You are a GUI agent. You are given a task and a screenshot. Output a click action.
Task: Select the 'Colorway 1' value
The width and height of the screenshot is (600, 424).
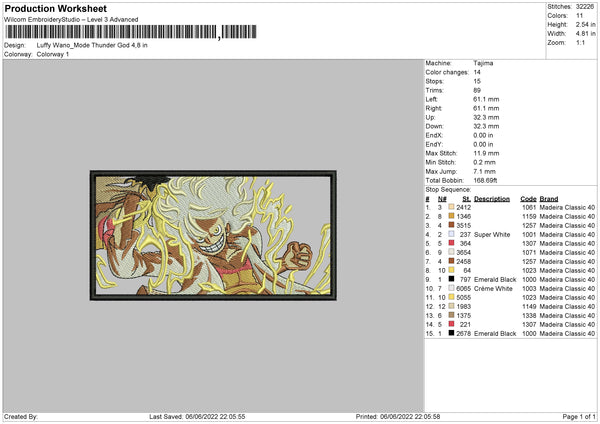(x=53, y=54)
